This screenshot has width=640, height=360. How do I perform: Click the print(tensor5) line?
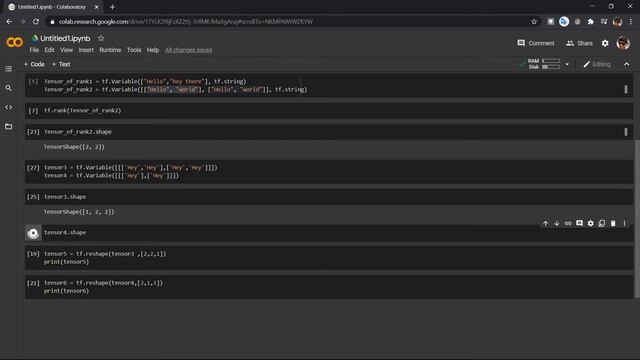point(66,262)
